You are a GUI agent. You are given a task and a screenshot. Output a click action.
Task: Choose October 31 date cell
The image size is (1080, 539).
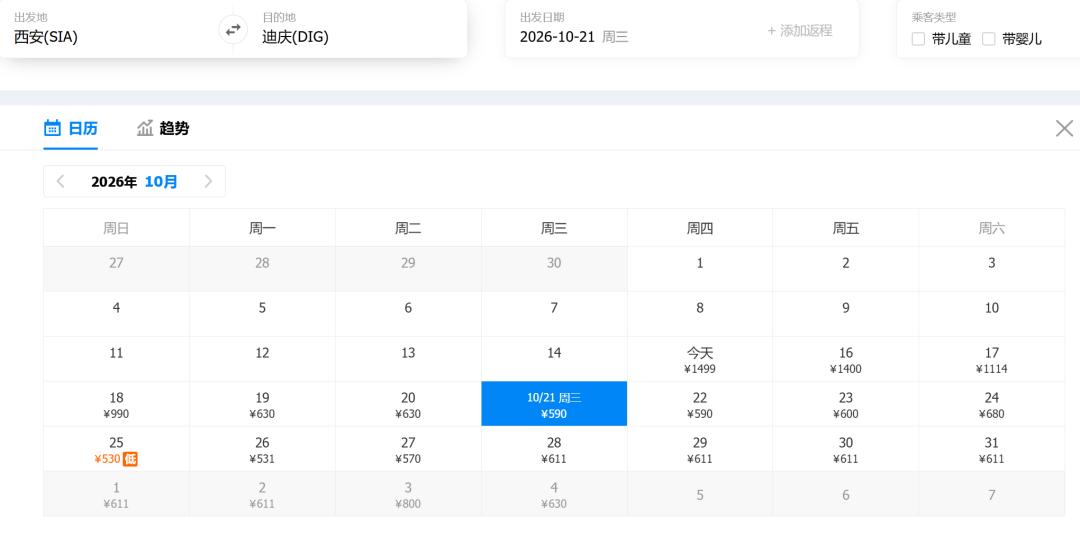click(992, 449)
